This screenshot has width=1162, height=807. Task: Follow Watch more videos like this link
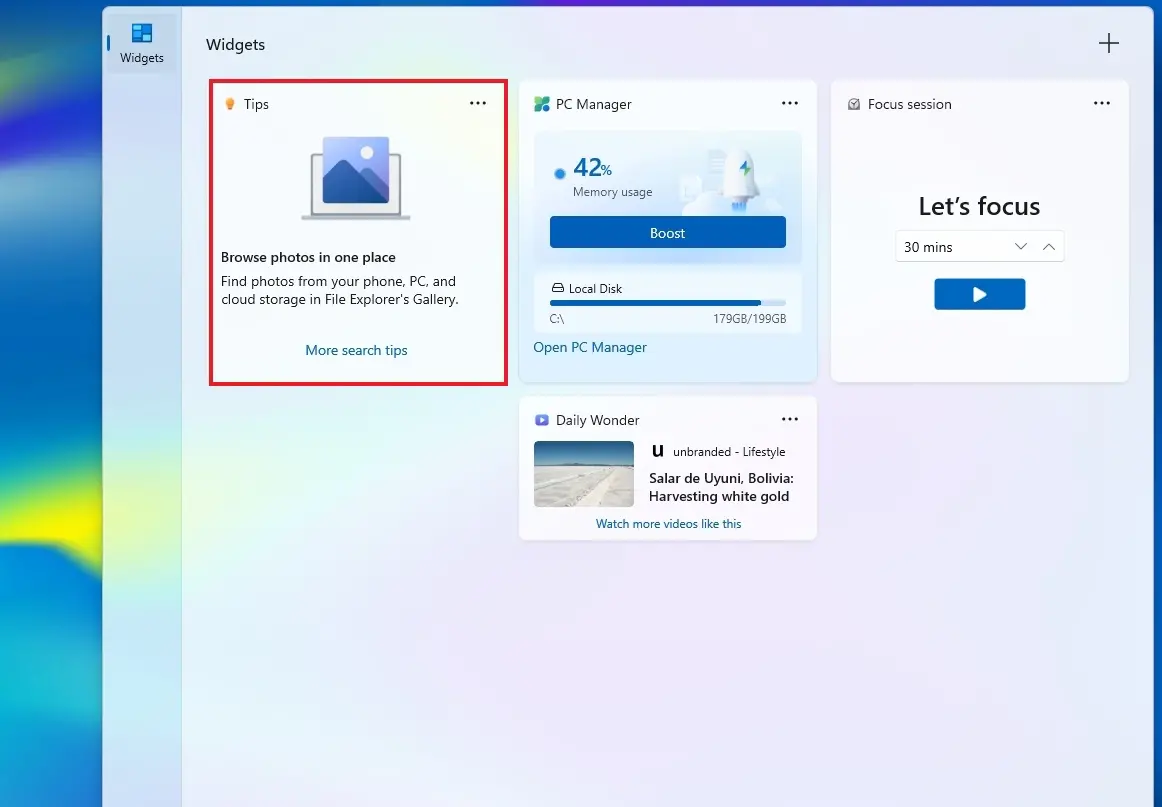[668, 523]
